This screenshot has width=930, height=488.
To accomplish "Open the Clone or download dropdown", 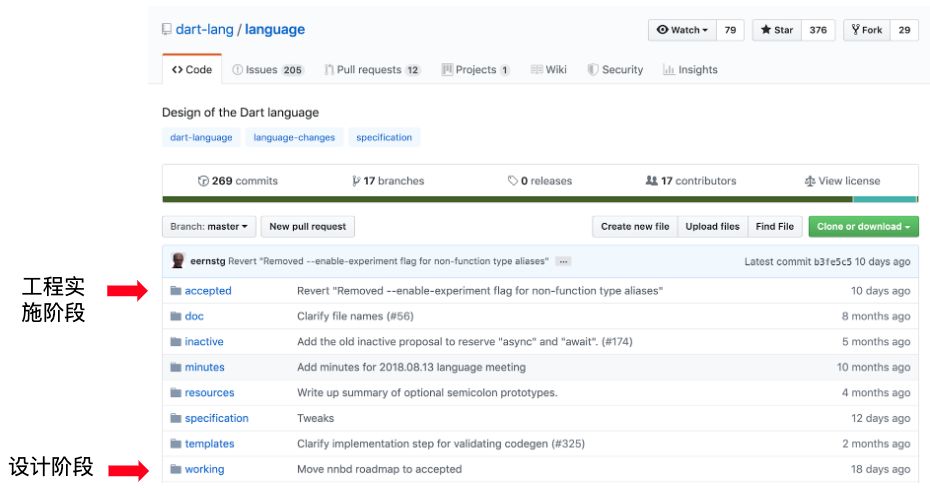I will (x=863, y=227).
